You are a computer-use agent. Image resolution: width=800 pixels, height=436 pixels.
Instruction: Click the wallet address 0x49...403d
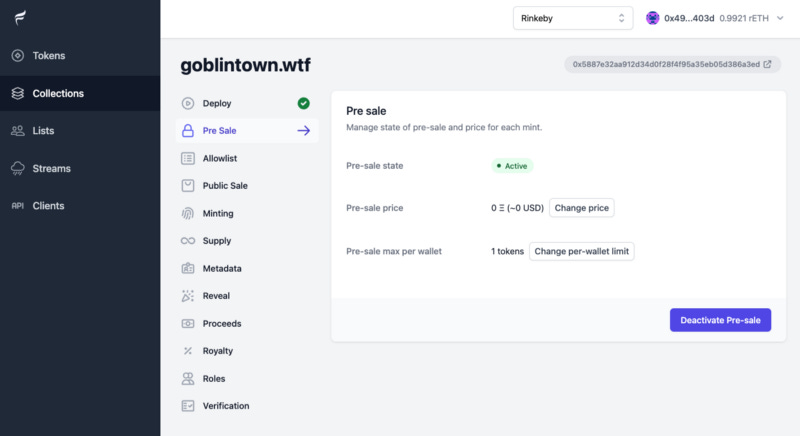click(x=689, y=18)
